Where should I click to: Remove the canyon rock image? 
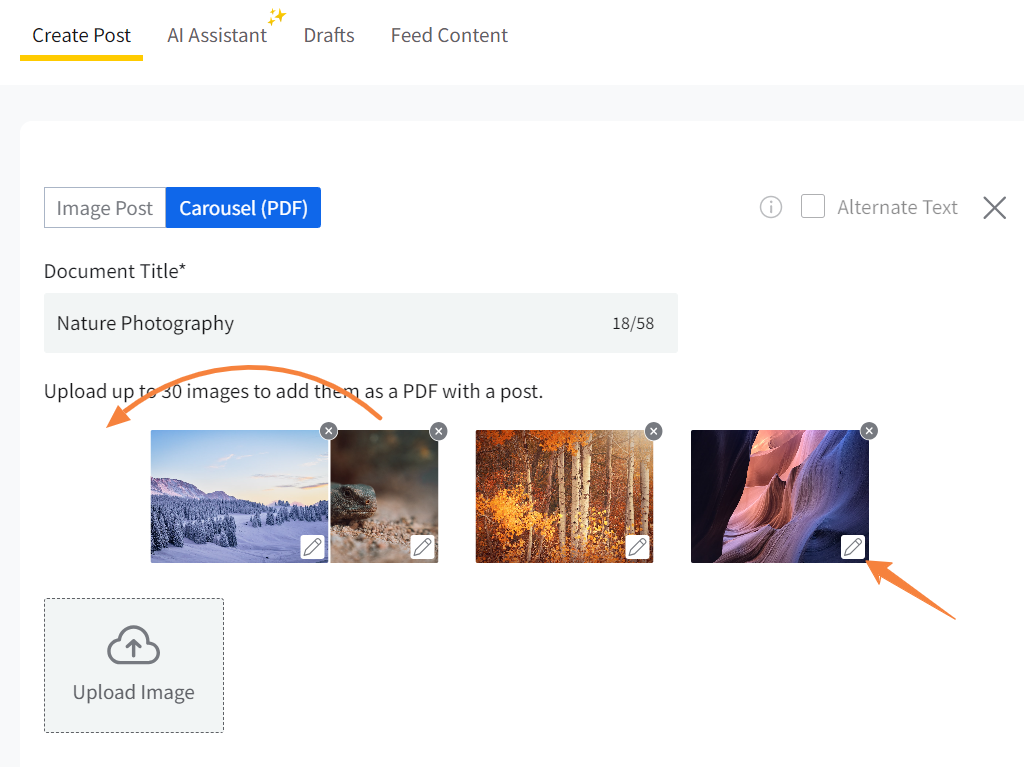click(x=869, y=431)
